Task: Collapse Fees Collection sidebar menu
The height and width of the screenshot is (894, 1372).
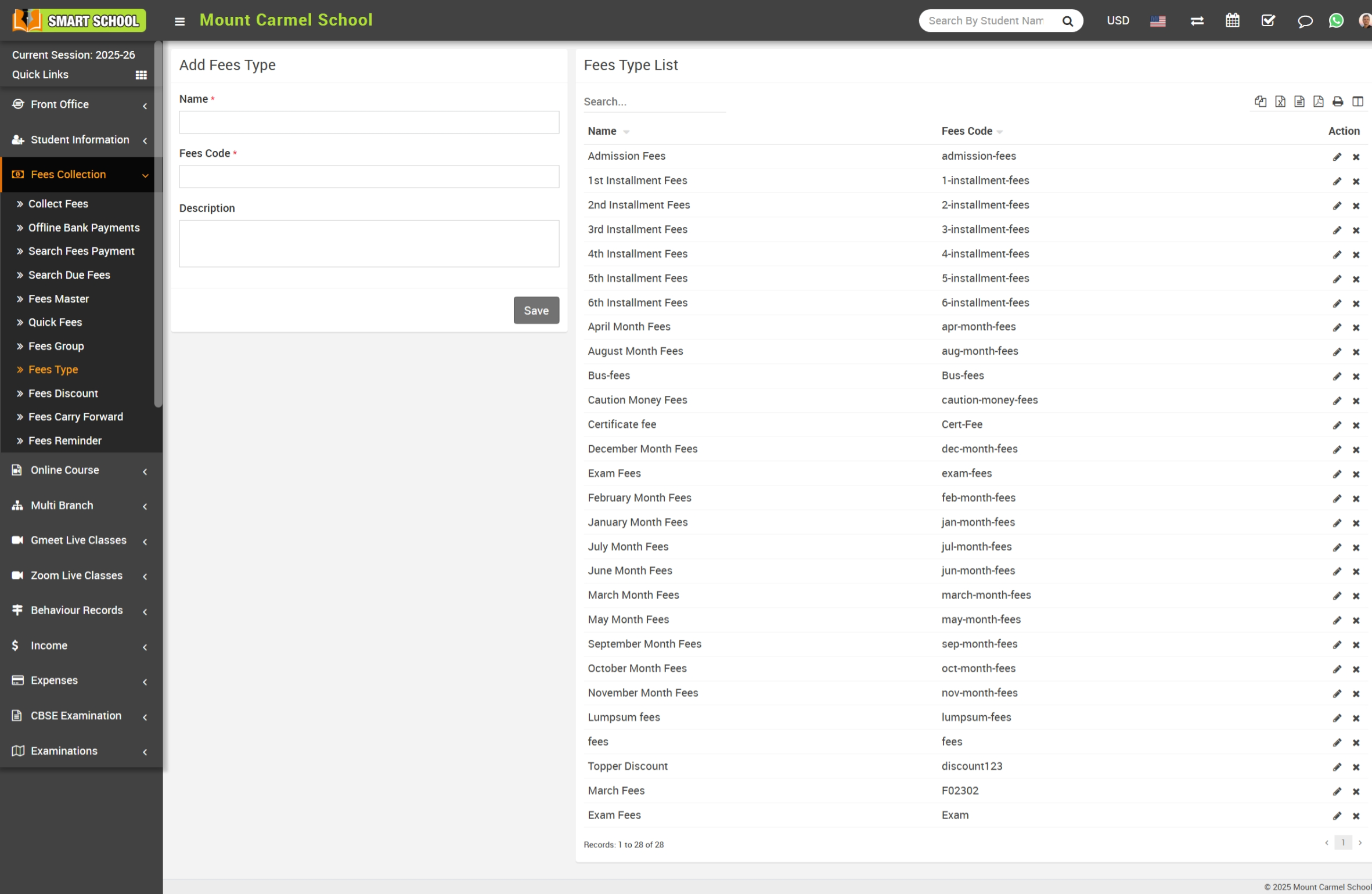Action: [77, 175]
